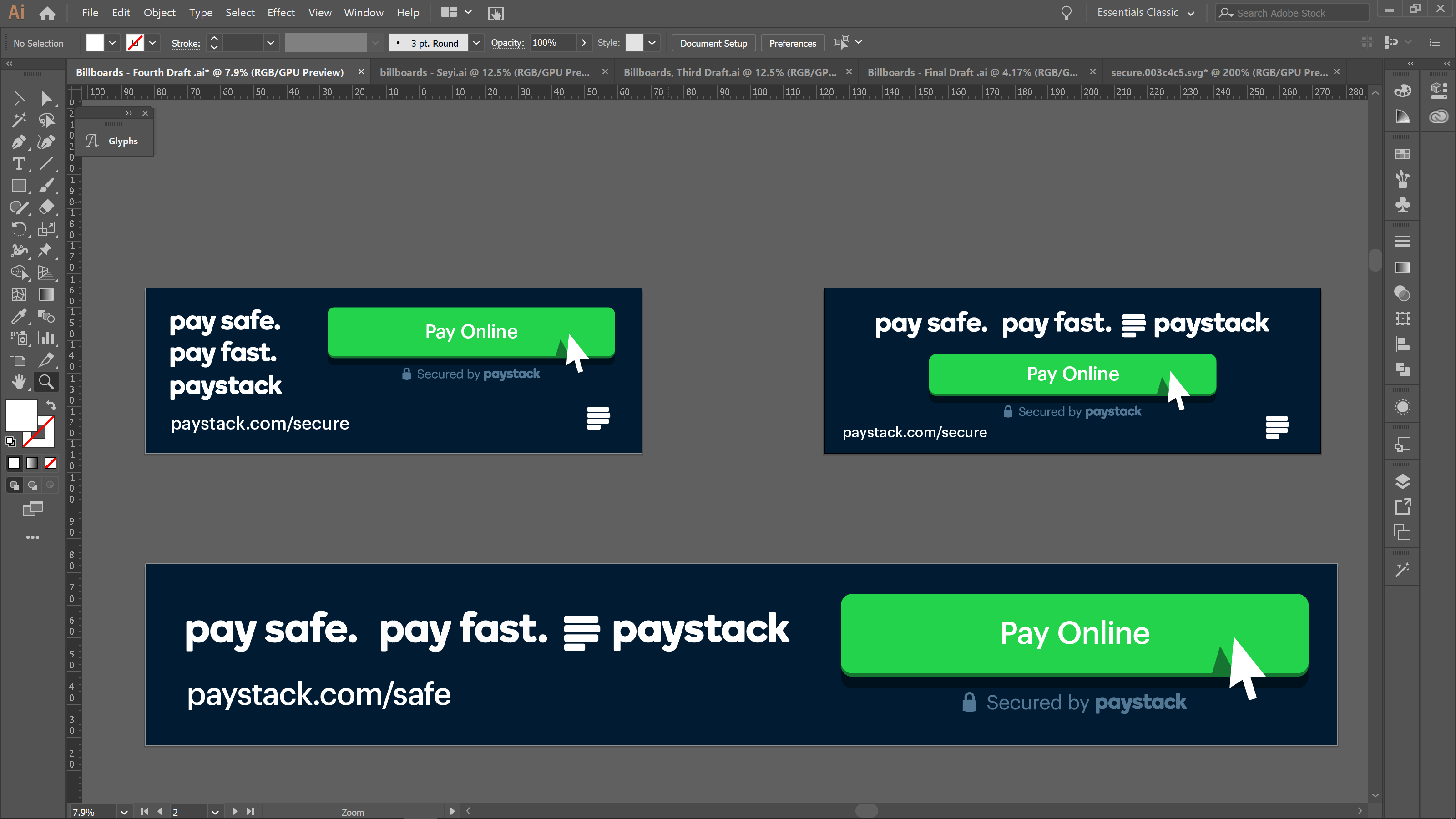1456x819 pixels.
Task: Expand the fill color dropdown
Action: pyautogui.click(x=112, y=43)
